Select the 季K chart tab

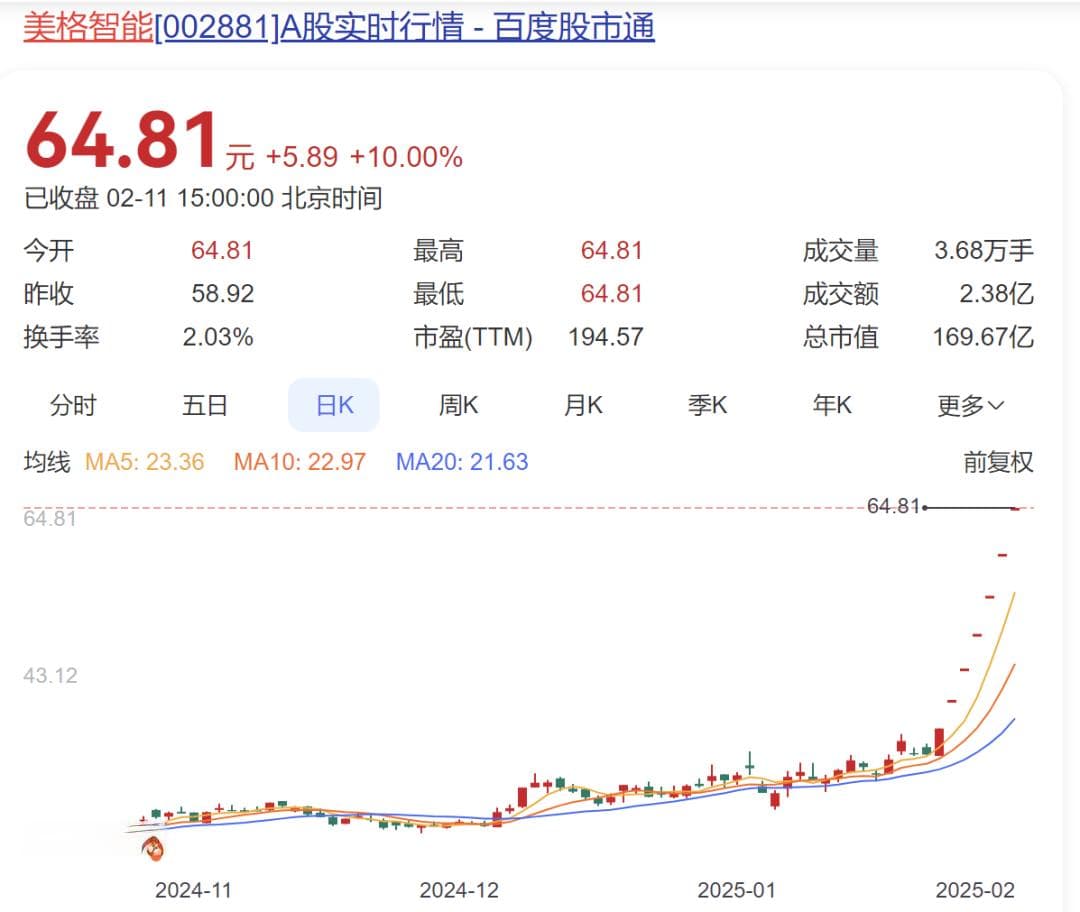[x=707, y=405]
